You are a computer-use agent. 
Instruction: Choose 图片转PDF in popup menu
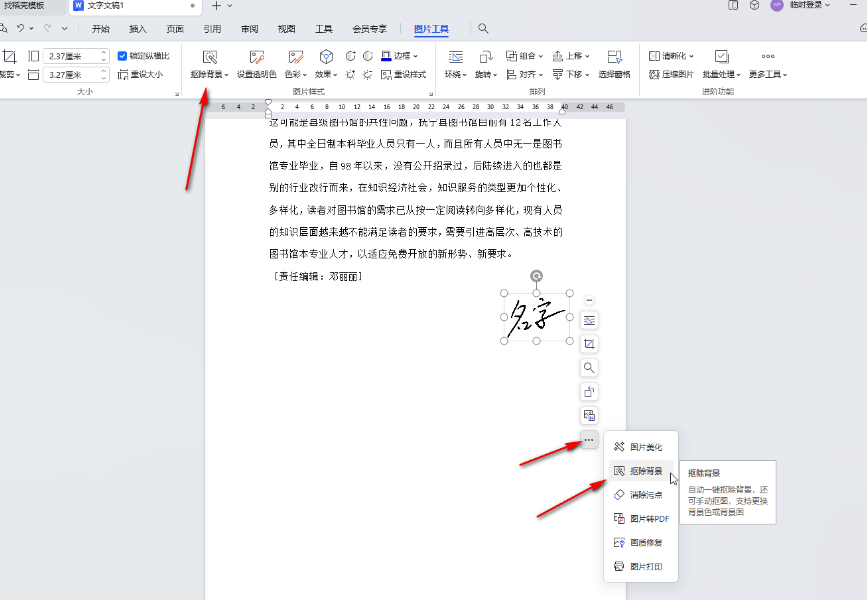[x=641, y=519]
